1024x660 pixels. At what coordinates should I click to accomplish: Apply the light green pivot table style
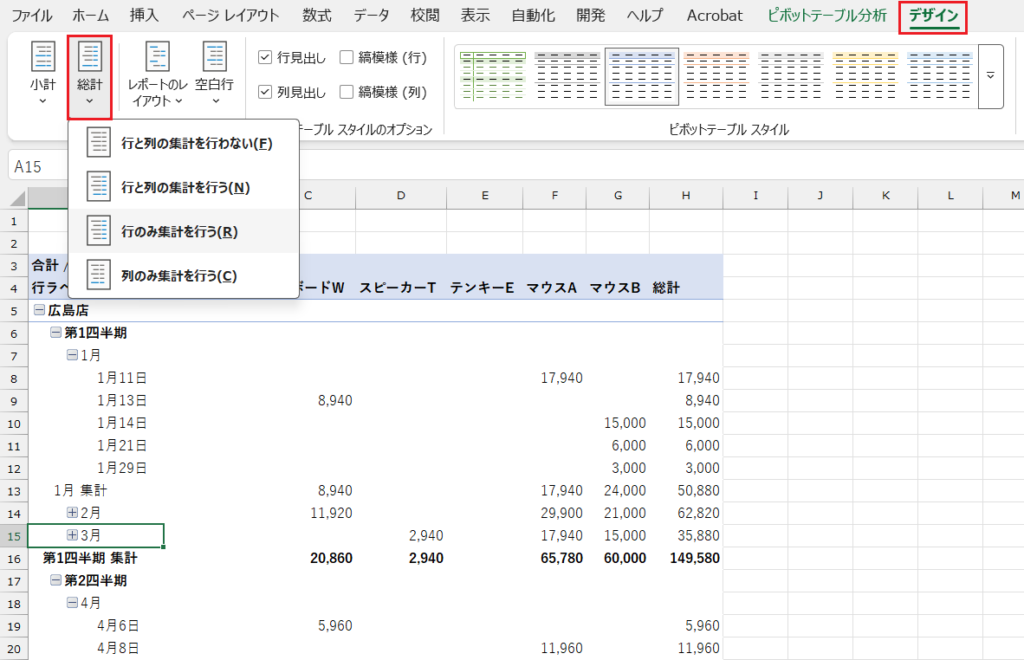492,76
